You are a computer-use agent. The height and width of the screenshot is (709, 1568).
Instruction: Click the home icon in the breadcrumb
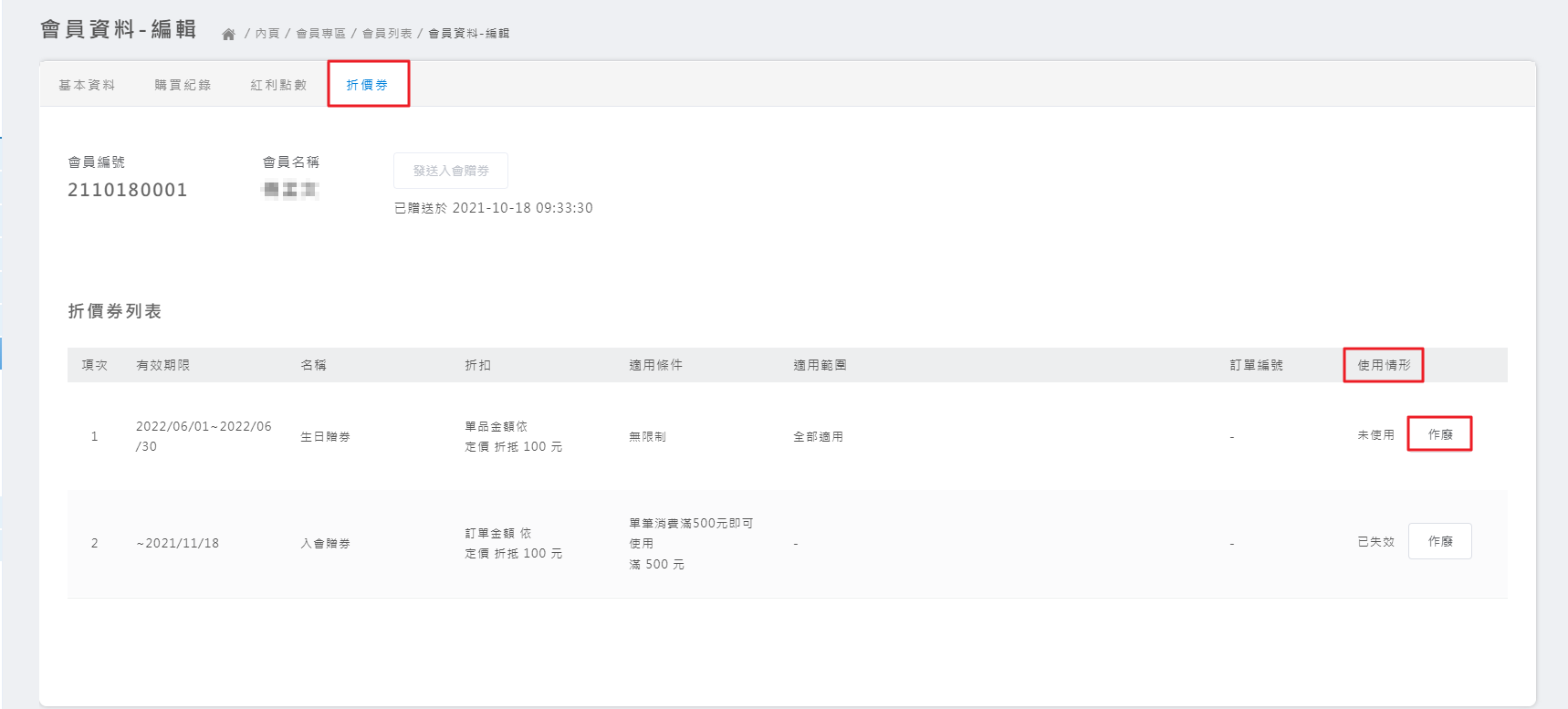click(228, 34)
